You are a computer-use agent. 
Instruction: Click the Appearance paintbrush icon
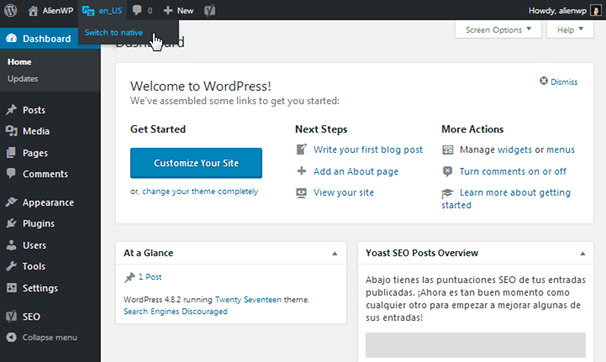pos(11,202)
